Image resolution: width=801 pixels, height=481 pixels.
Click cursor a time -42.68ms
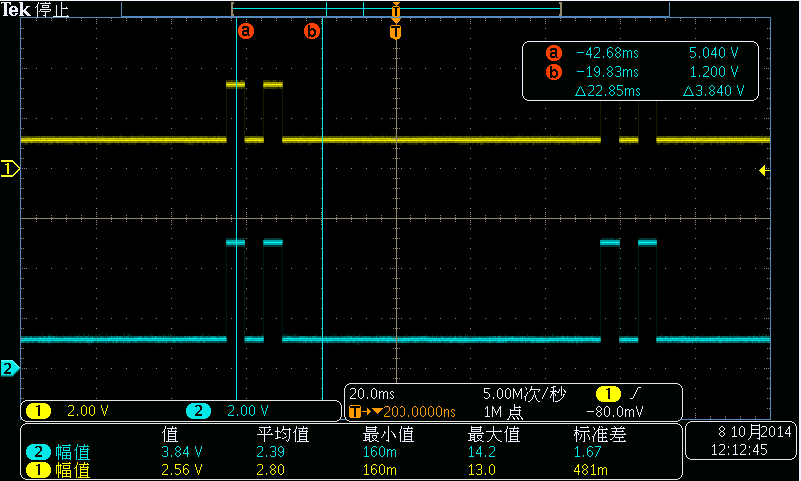(607, 53)
